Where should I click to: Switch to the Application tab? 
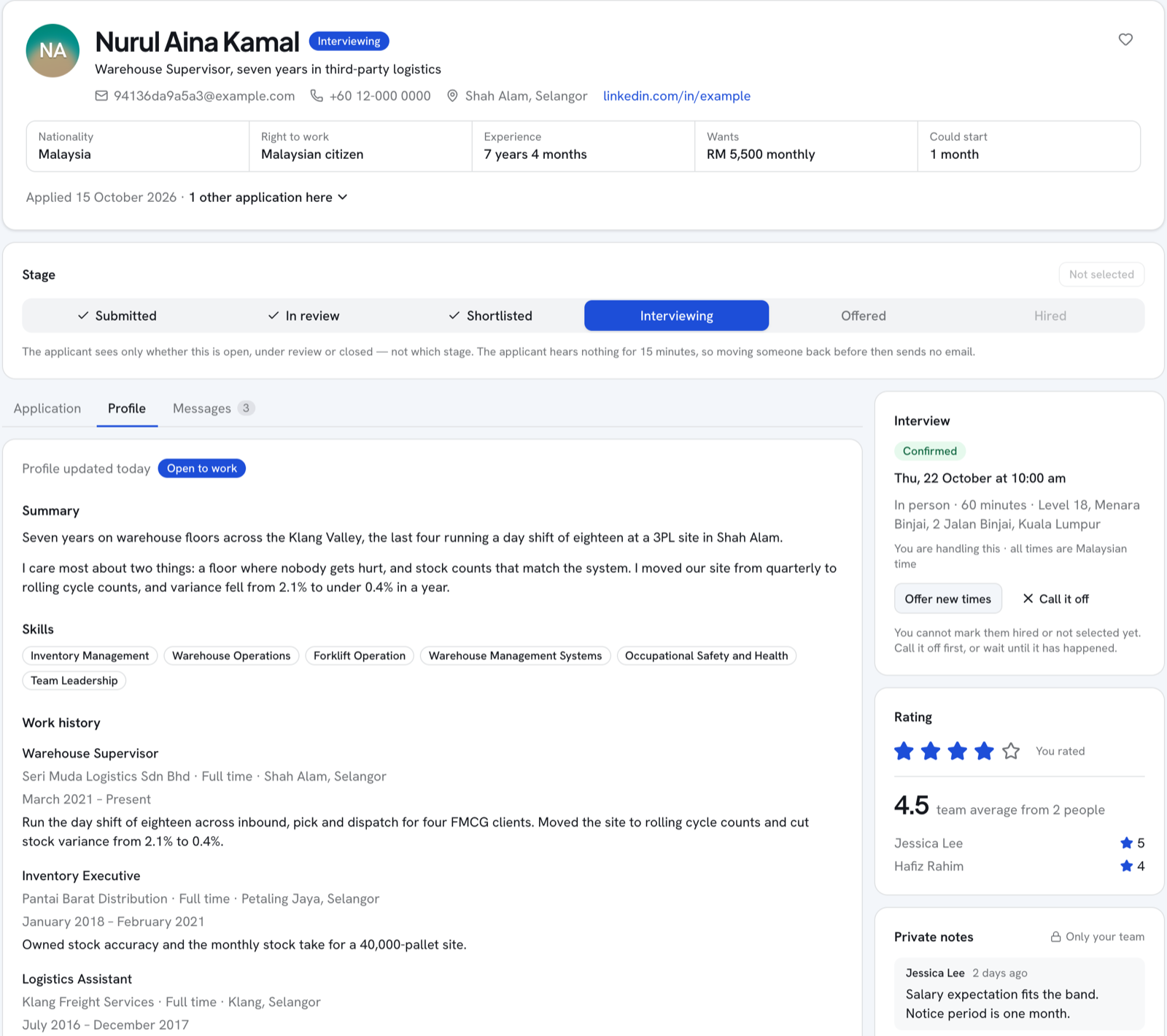click(x=47, y=408)
